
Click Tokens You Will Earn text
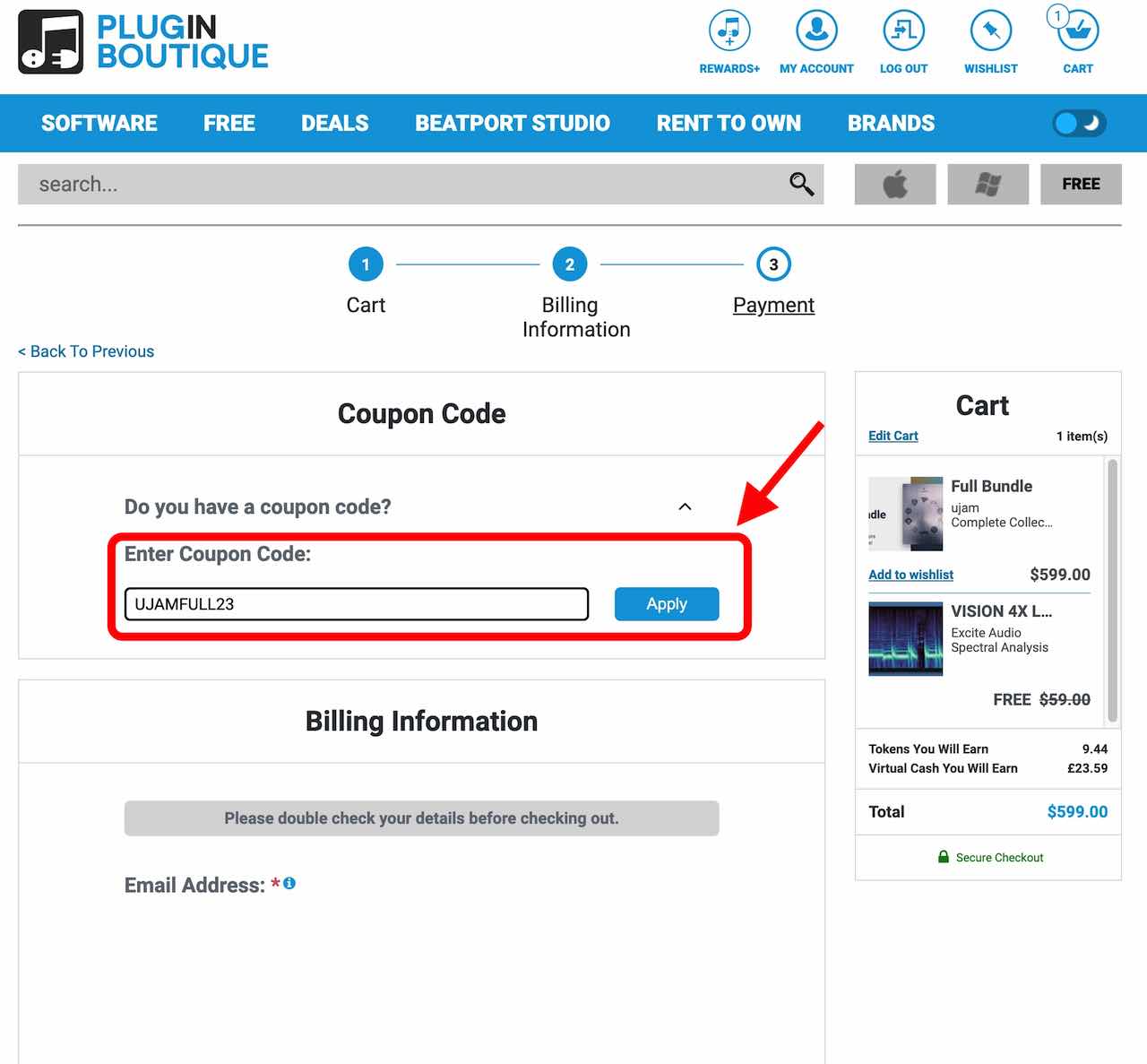tap(928, 748)
